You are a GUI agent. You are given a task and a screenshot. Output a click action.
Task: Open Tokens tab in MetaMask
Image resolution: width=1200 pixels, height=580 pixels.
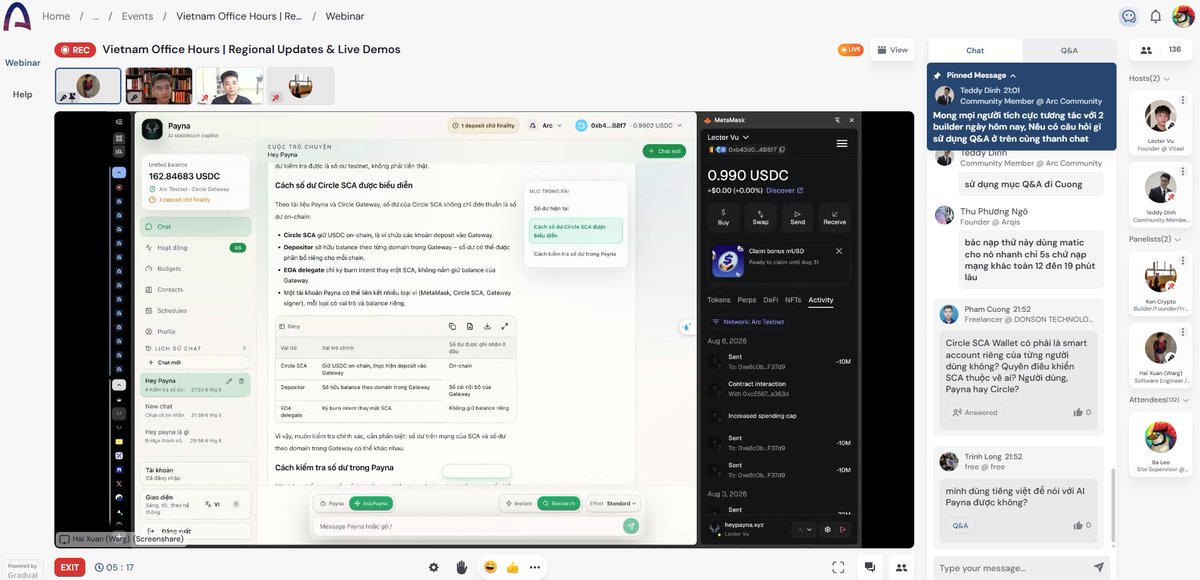pos(718,300)
